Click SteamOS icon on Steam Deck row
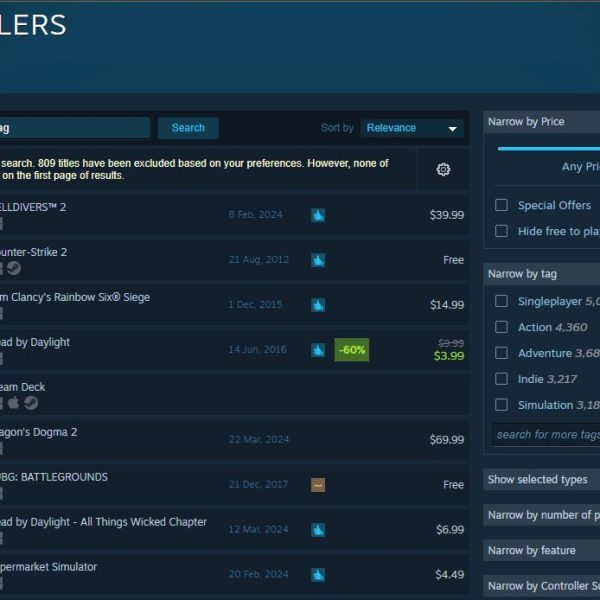 [31, 403]
